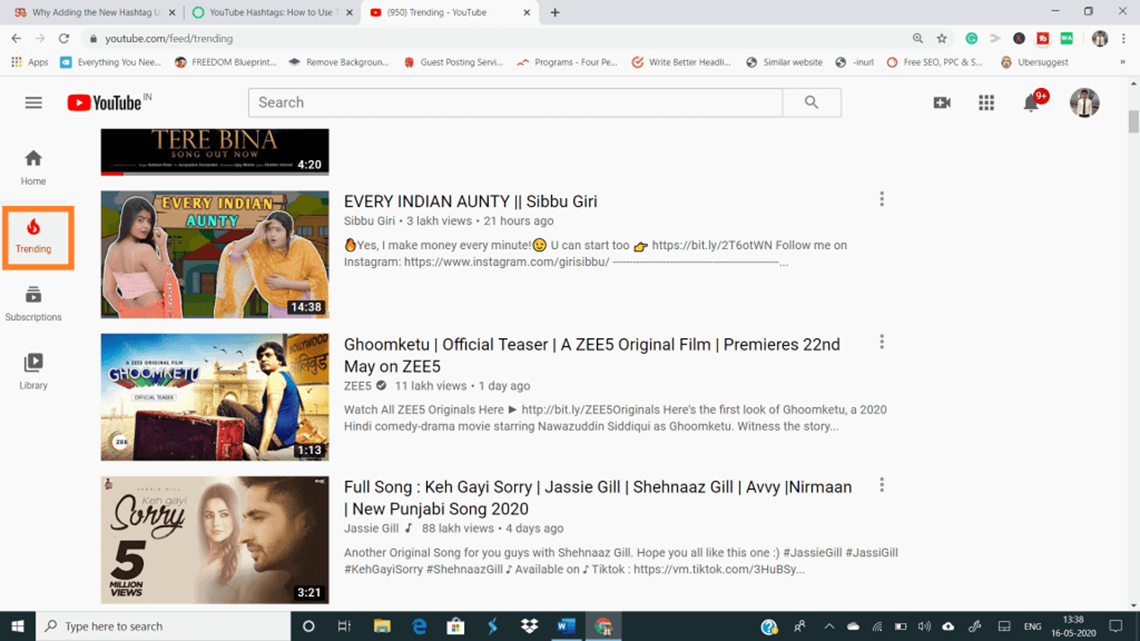1140x641 pixels.
Task: Play the TERE BINA song thumbnail
Action: point(214,152)
